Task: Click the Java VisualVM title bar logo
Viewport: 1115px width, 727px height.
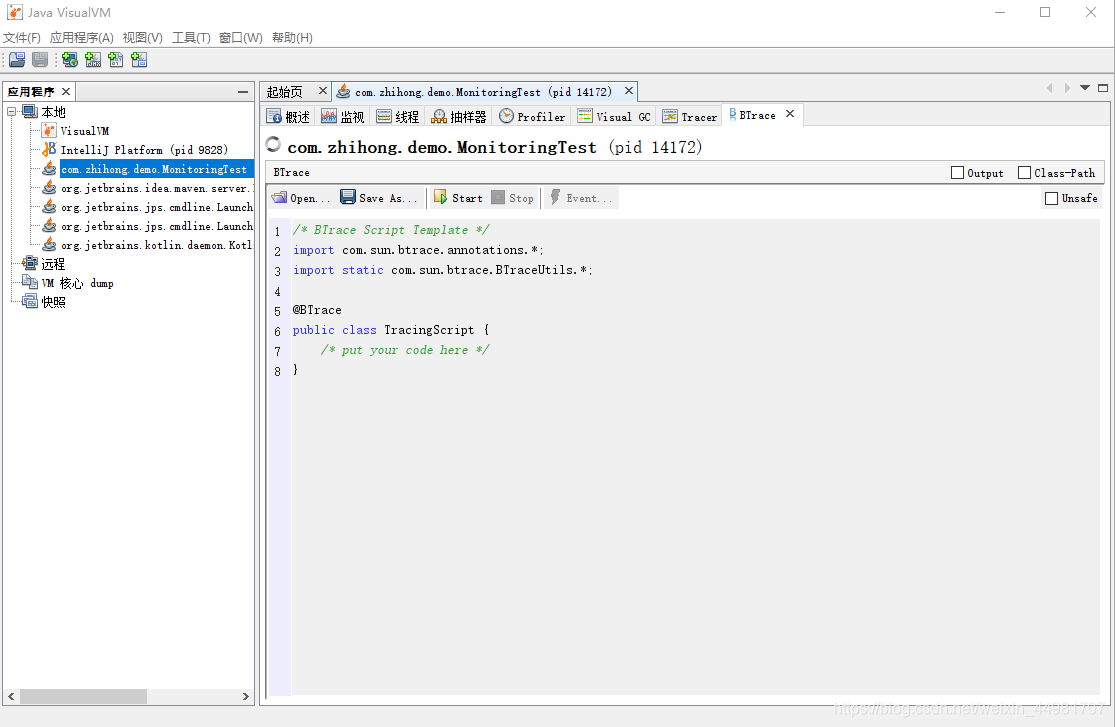Action: point(15,12)
